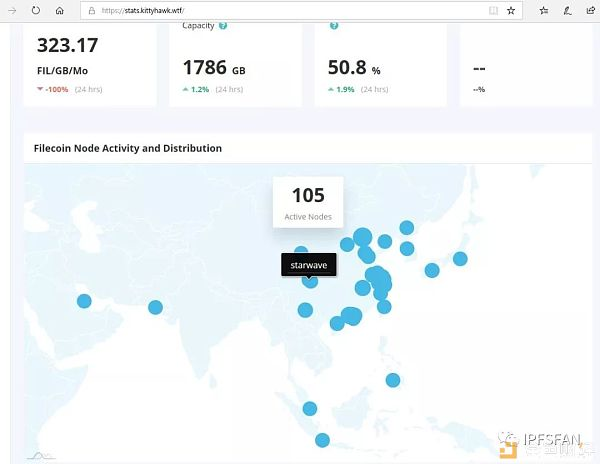Click the share page icon
The height and width of the screenshot is (464, 600).
tap(591, 11)
